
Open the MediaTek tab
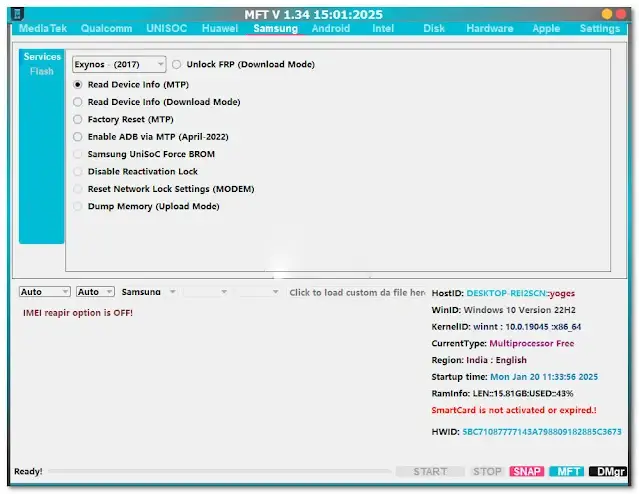tap(43, 29)
